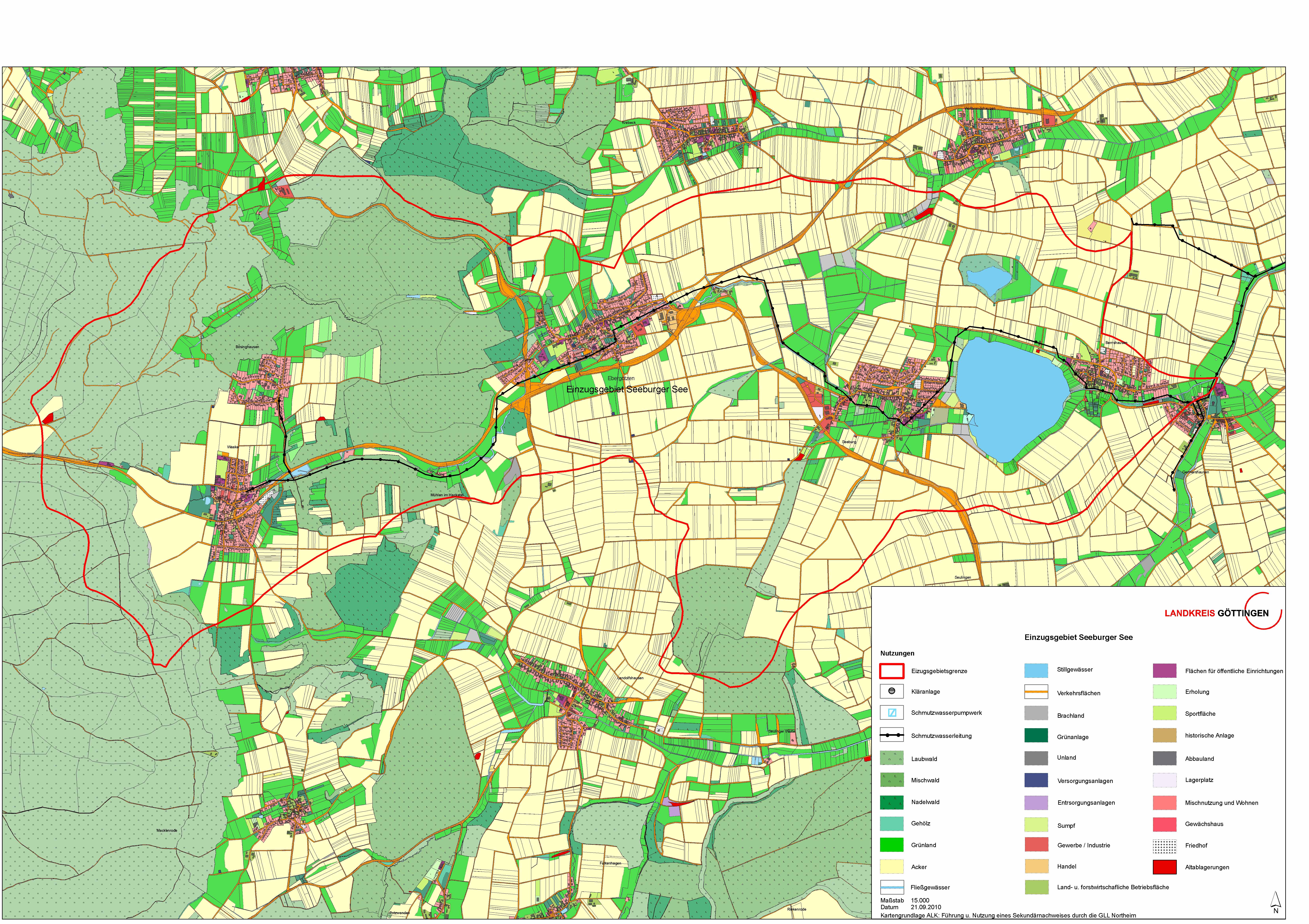Click the red Eizugsgebietsgrenze legend symbol
Image resolution: width=1309 pixels, height=924 pixels.
892,671
